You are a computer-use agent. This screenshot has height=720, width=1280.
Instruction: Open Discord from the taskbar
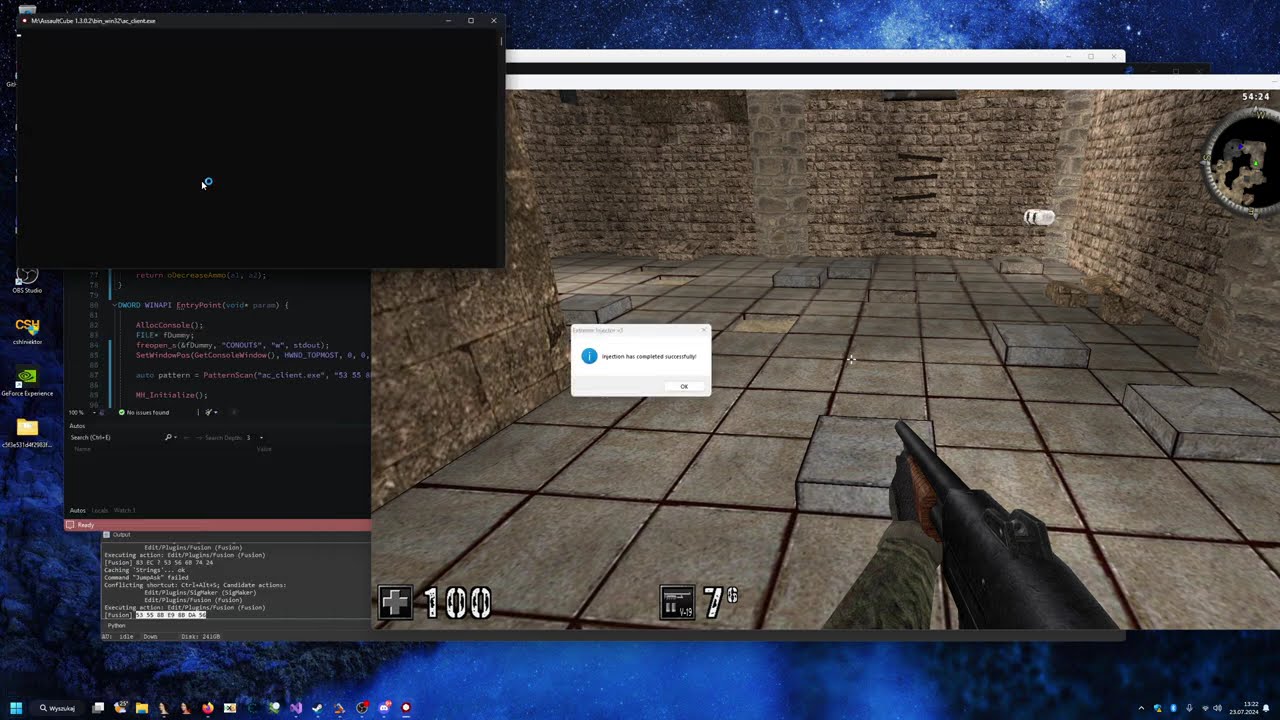[384, 708]
